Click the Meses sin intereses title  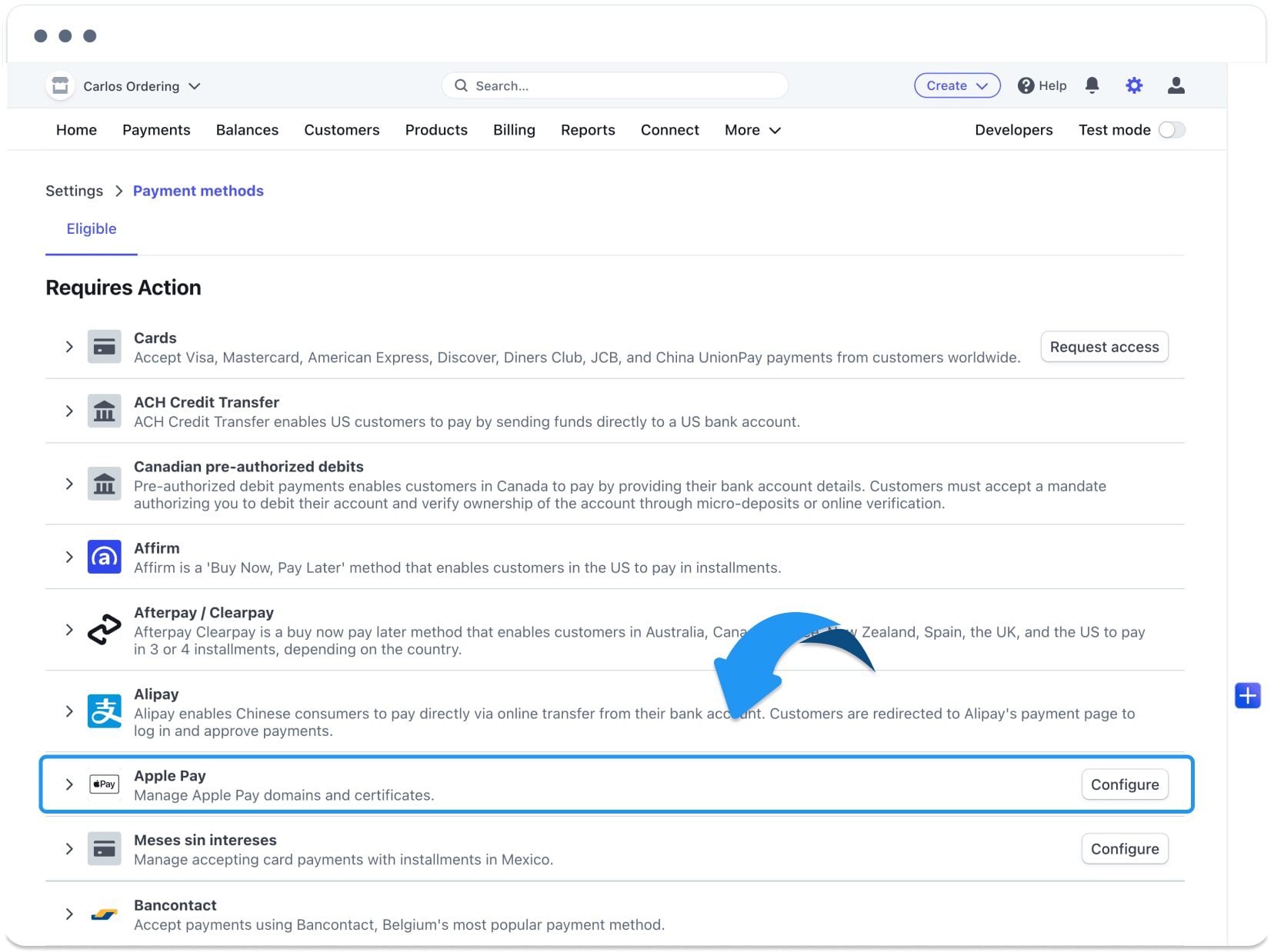(205, 840)
